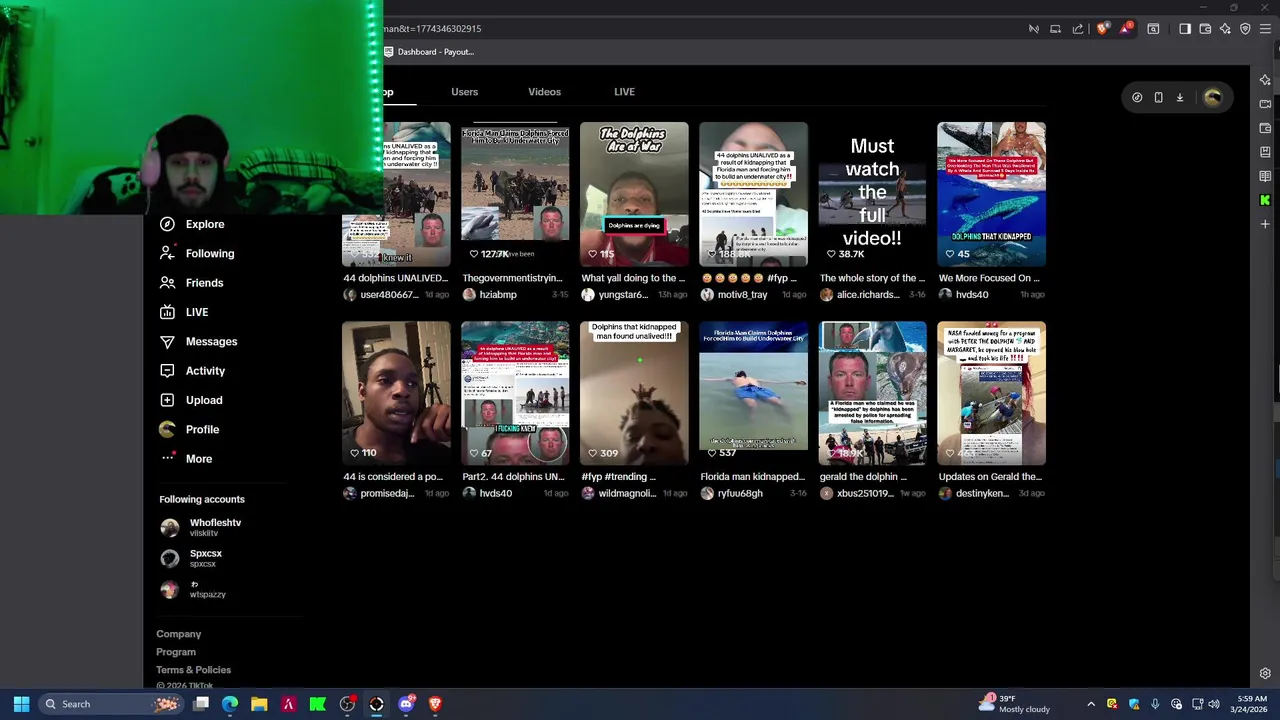The width and height of the screenshot is (1280, 720).
Task: Switch to the Videos search tab
Action: pos(544,92)
